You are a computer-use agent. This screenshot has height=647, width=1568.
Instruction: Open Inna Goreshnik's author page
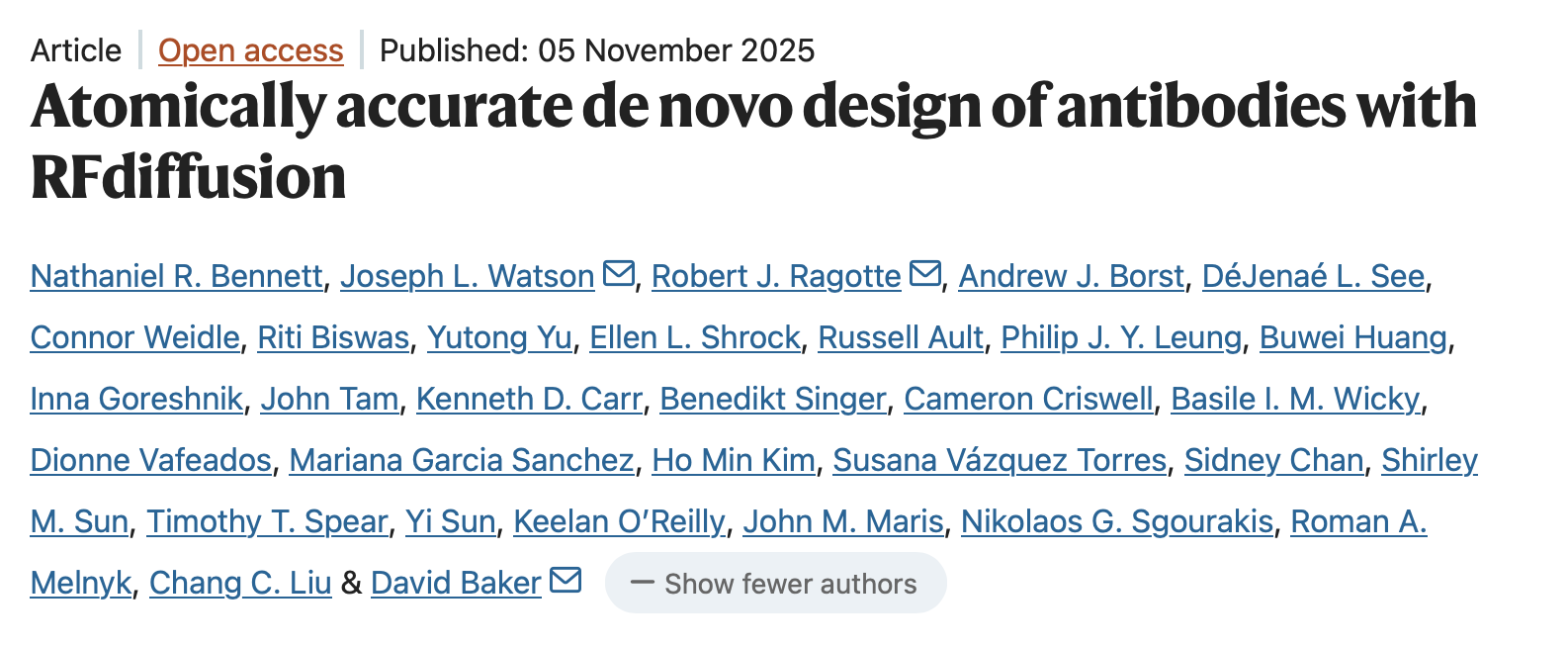(x=135, y=400)
